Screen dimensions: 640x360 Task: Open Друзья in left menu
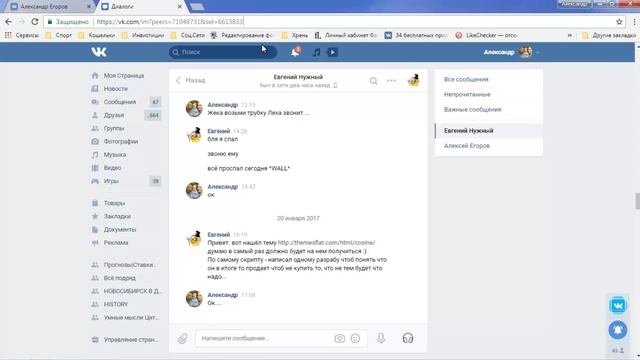tap(113, 115)
